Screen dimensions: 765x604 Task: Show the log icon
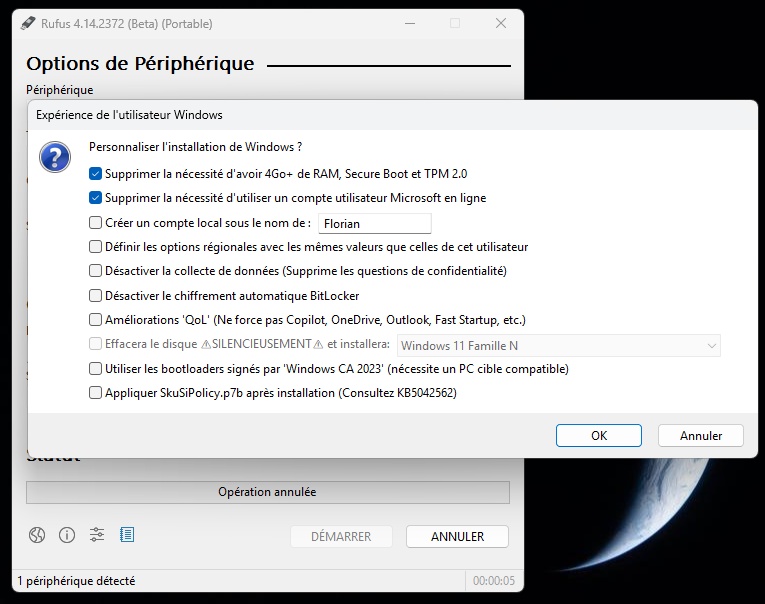click(x=127, y=535)
